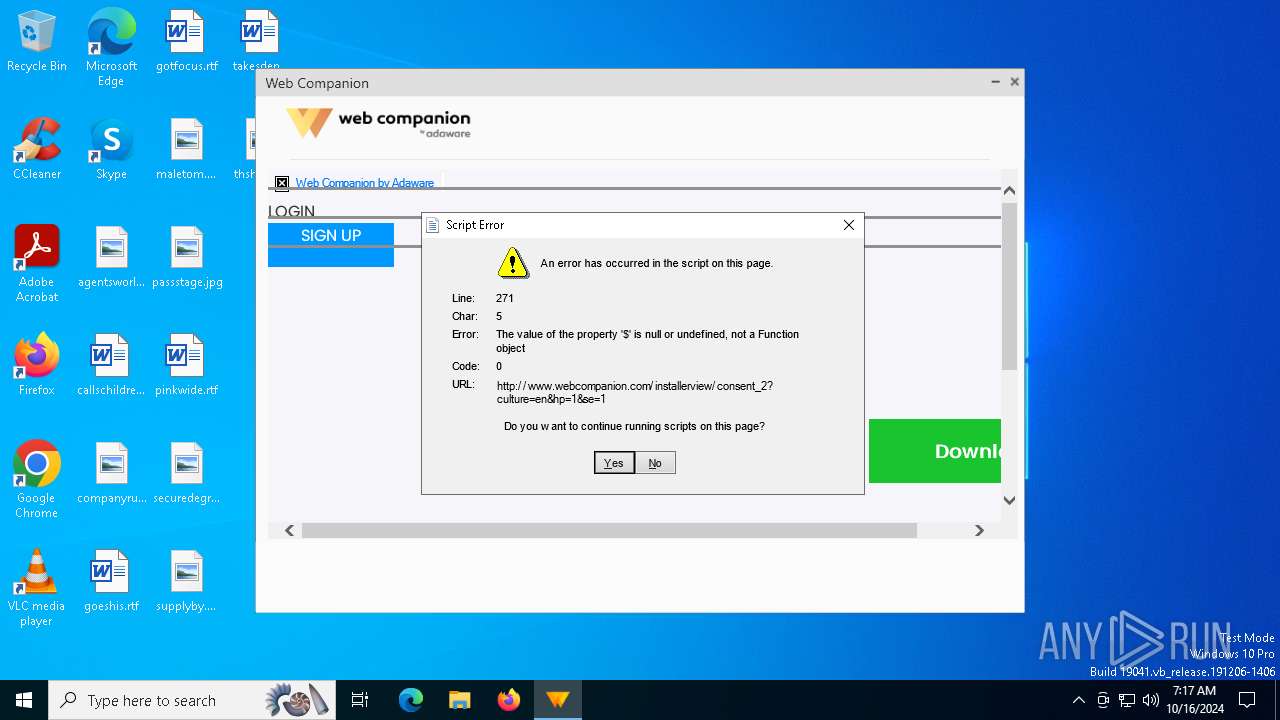The width and height of the screenshot is (1280, 720).
Task: Select passstage.jpg on the desktop
Action: (x=186, y=258)
